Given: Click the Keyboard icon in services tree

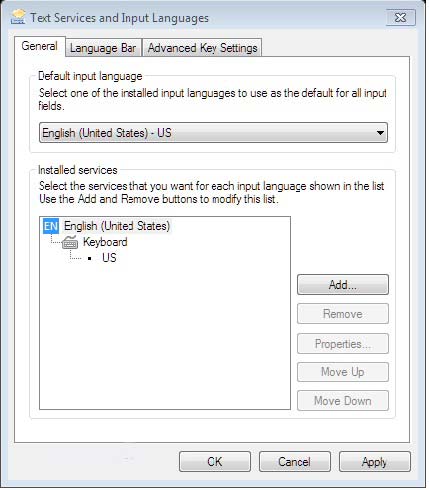Looking at the screenshot, I should (x=70, y=242).
